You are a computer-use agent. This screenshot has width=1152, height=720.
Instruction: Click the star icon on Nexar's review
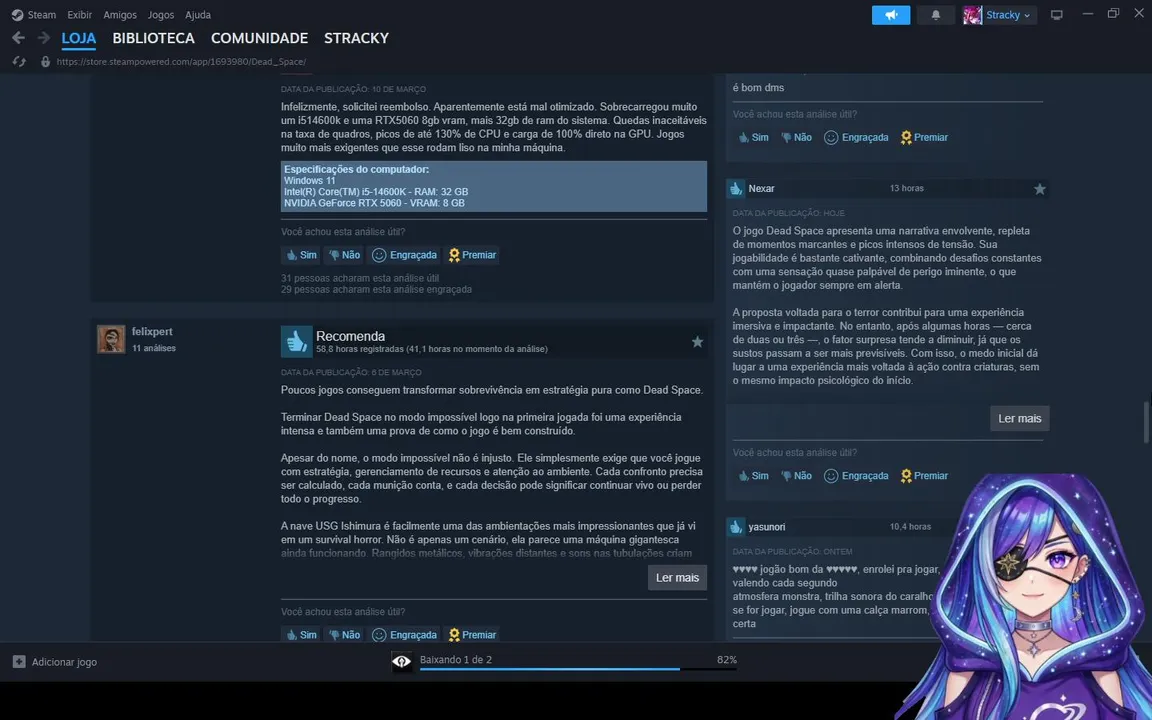(1040, 189)
